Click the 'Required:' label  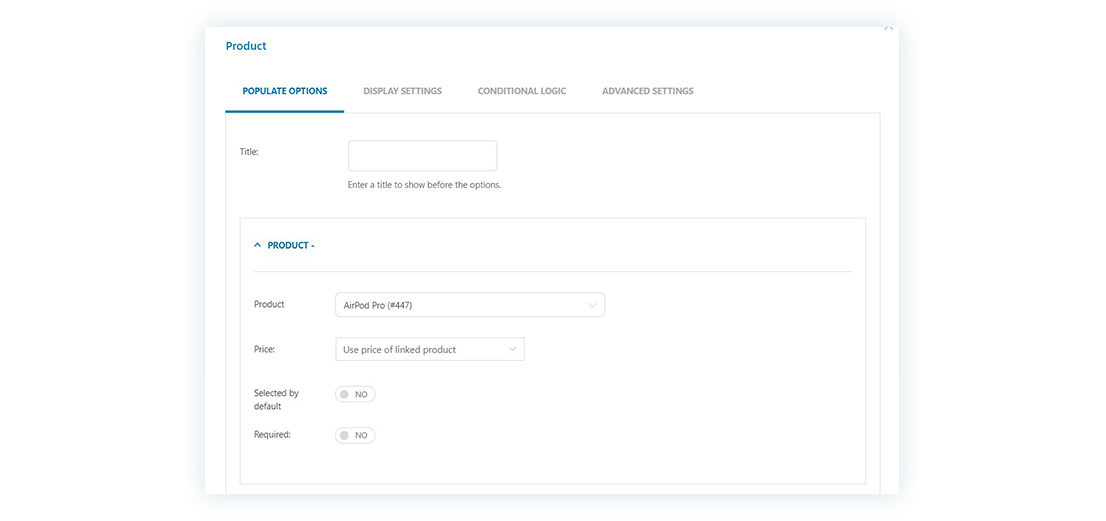pos(272,434)
